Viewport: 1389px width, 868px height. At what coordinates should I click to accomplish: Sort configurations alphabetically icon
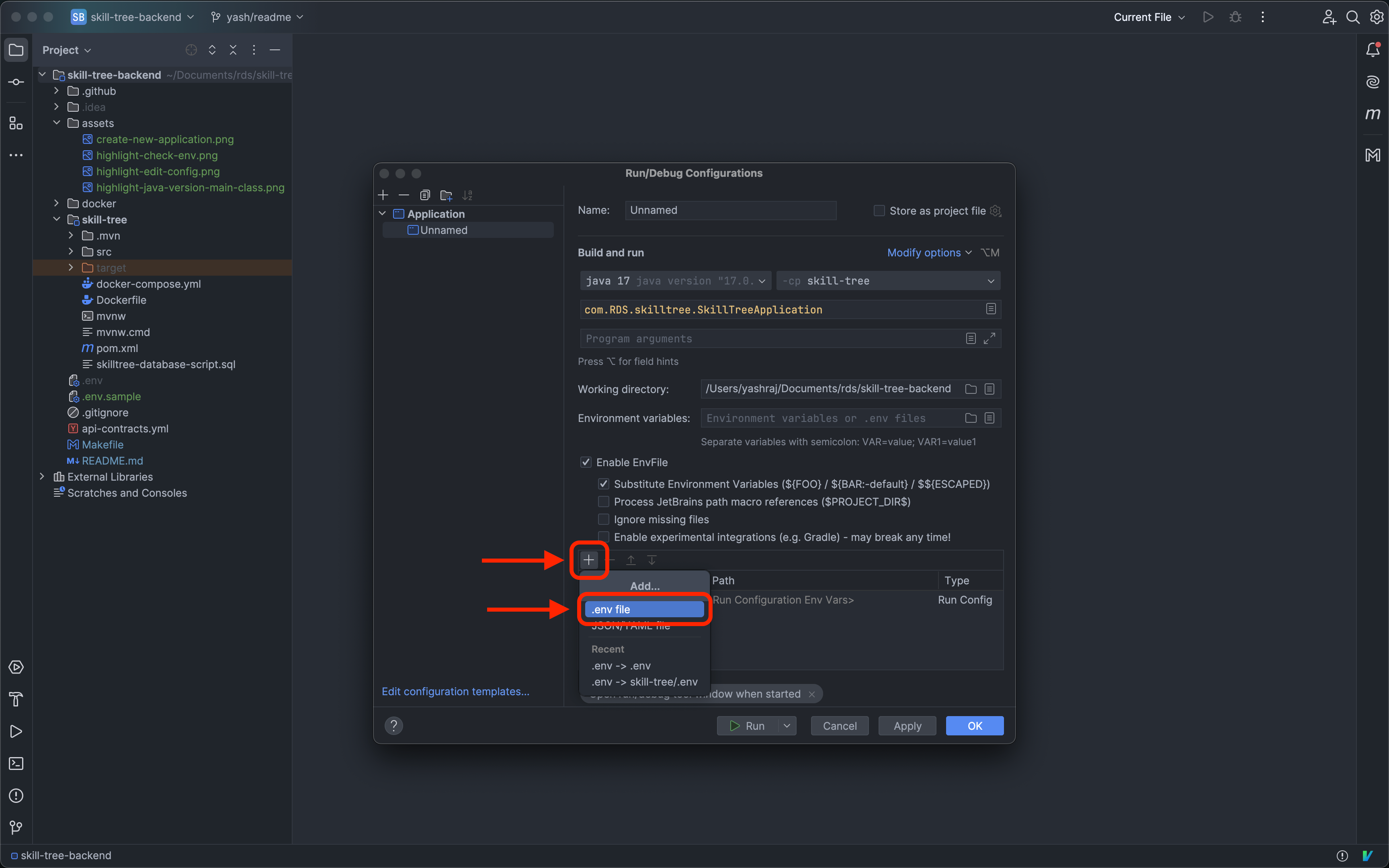click(467, 195)
